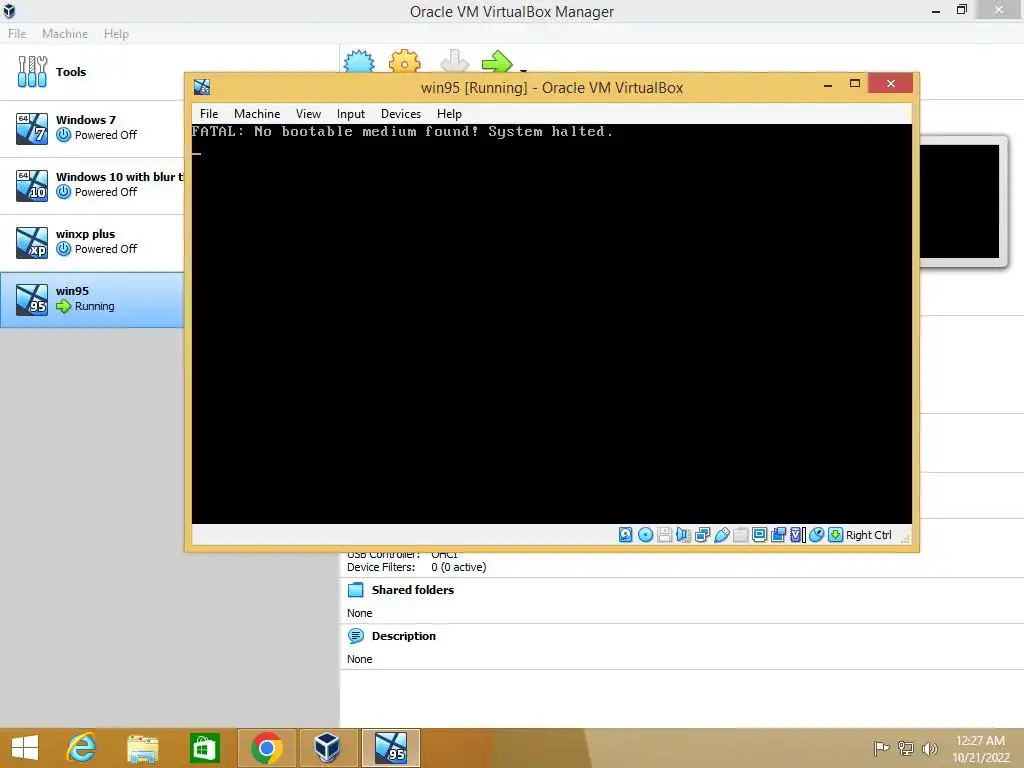
Task: Click the Settings orange gear toolbar icon
Action: [x=404, y=61]
